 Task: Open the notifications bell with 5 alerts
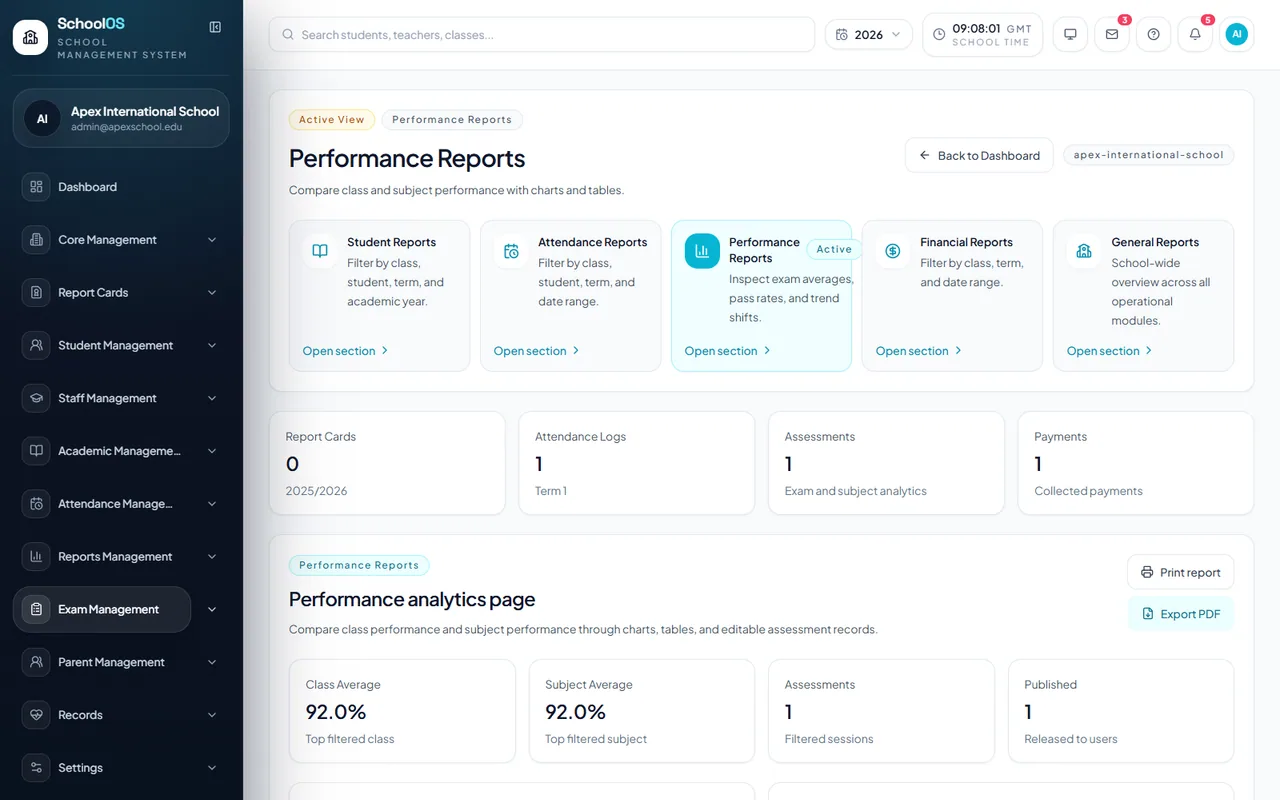pos(1195,34)
